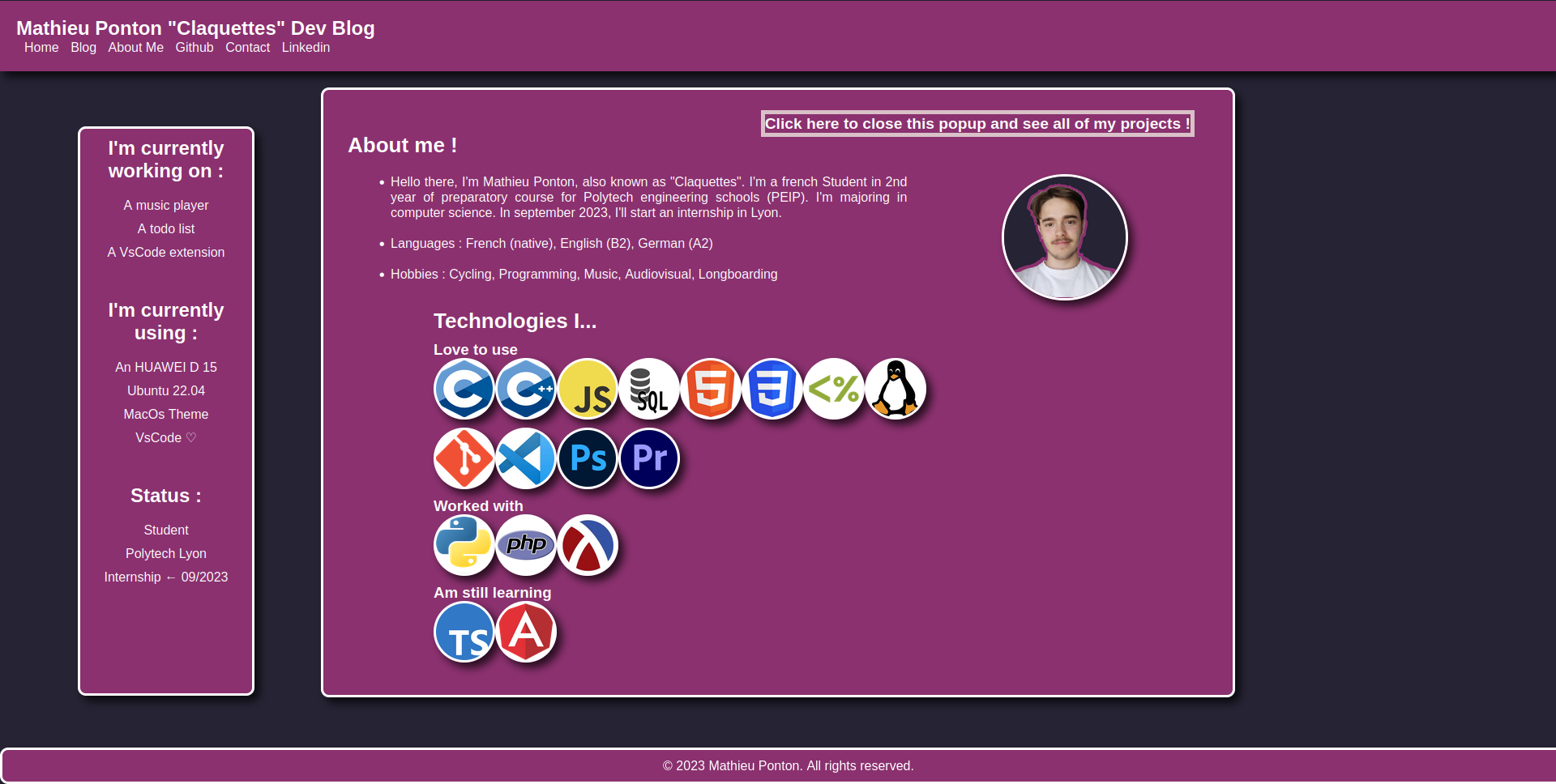Click the Angular logo icon

click(x=526, y=632)
